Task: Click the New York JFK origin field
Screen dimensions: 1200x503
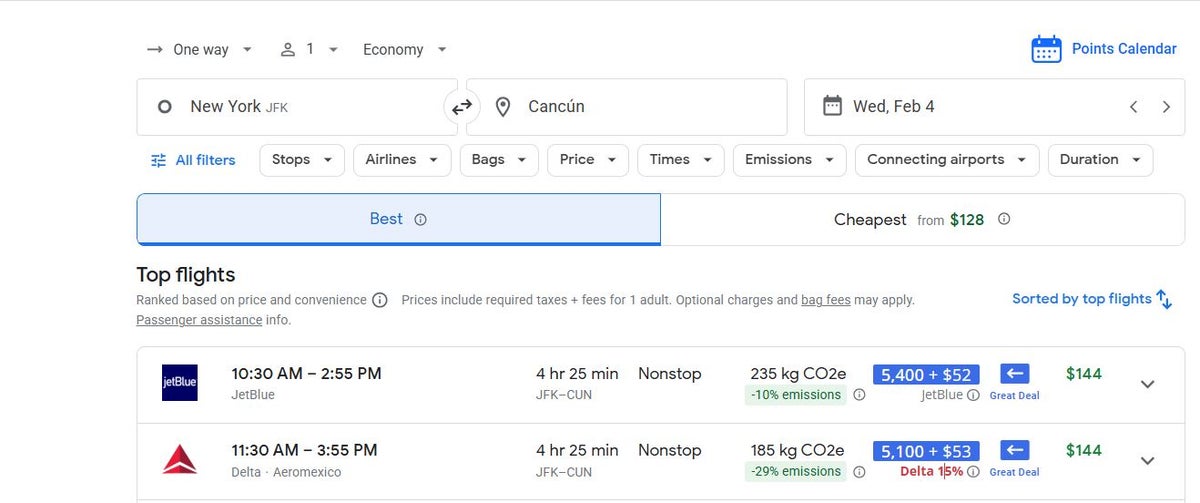Action: tap(296, 107)
